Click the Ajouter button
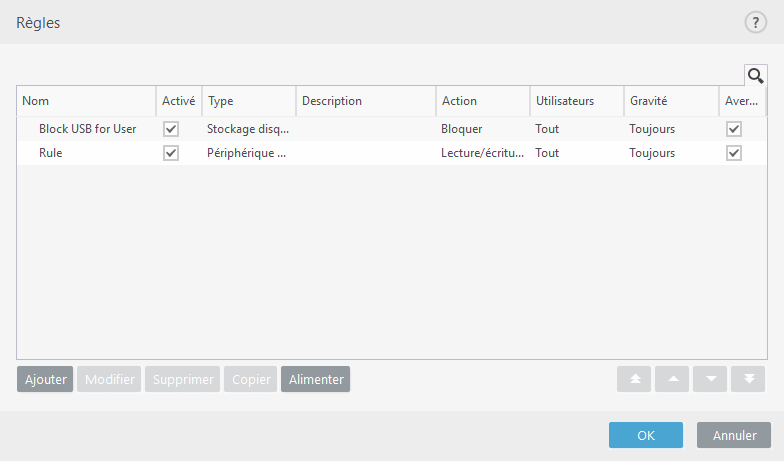The image size is (784, 461). (45, 379)
